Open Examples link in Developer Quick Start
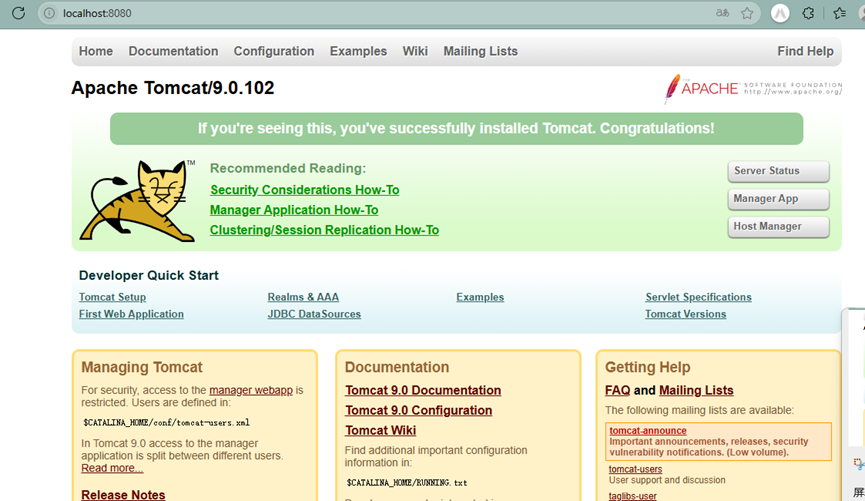The width and height of the screenshot is (865, 501). coord(480,297)
